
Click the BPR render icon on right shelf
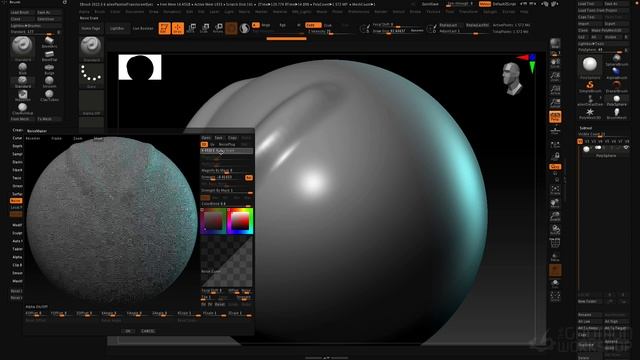pos(555,44)
